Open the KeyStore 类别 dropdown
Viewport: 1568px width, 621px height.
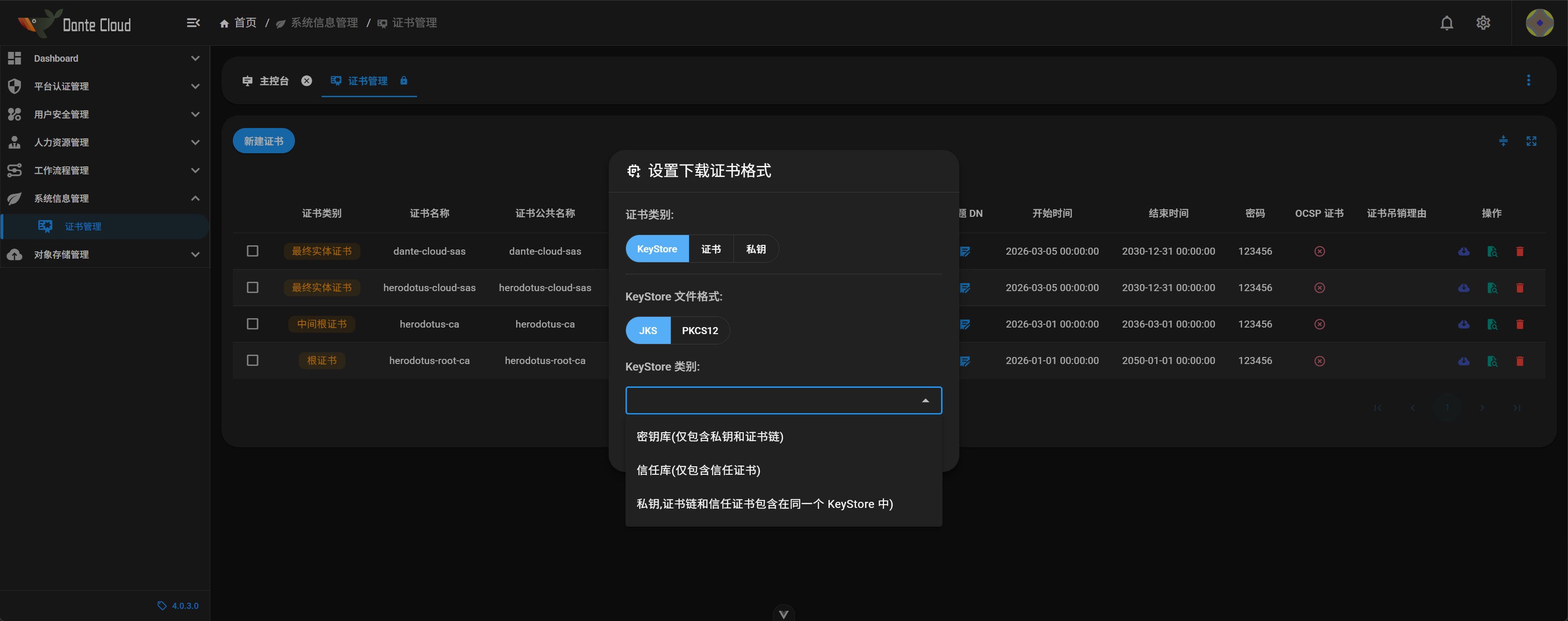[x=784, y=400]
